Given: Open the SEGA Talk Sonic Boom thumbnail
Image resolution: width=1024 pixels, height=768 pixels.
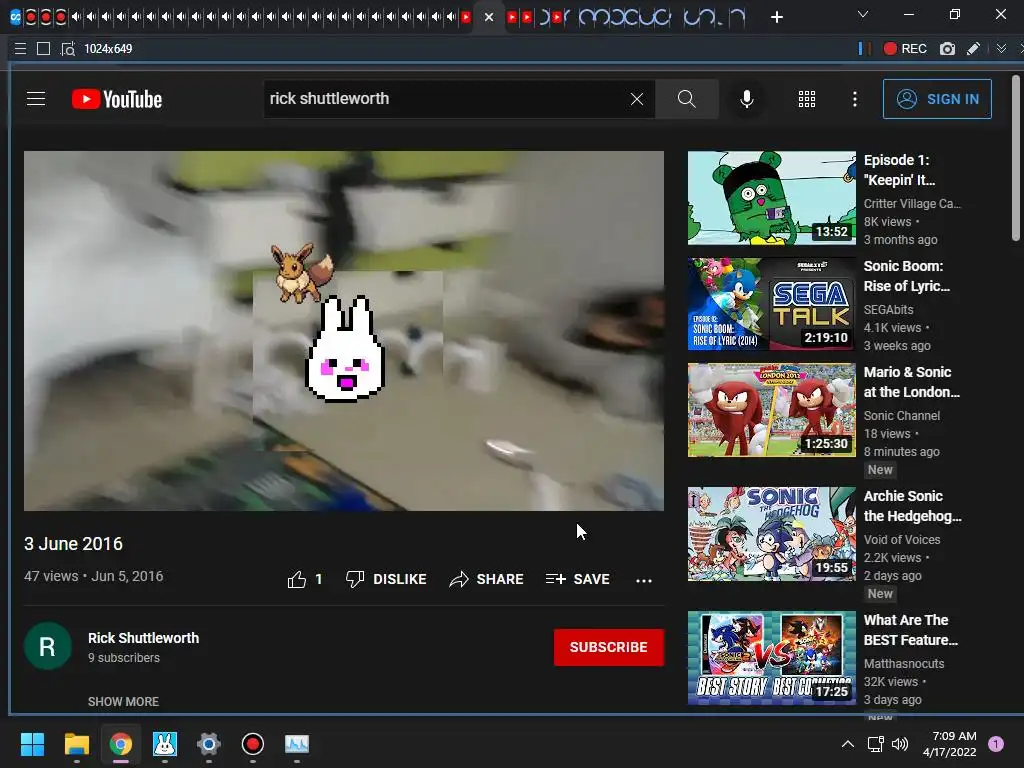Looking at the screenshot, I should (771, 304).
